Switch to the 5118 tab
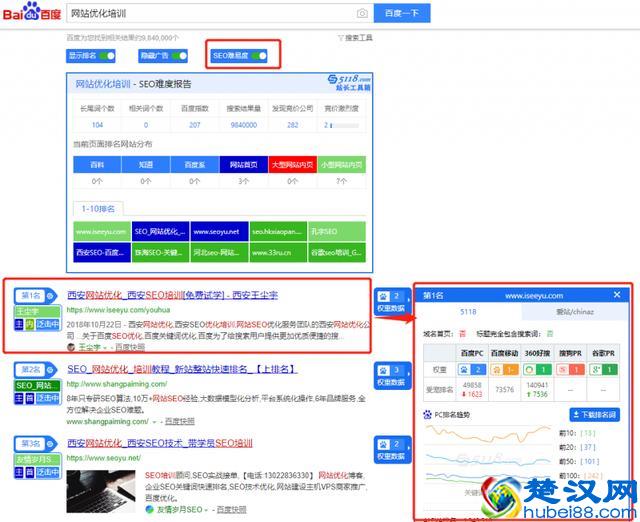 pos(468,312)
